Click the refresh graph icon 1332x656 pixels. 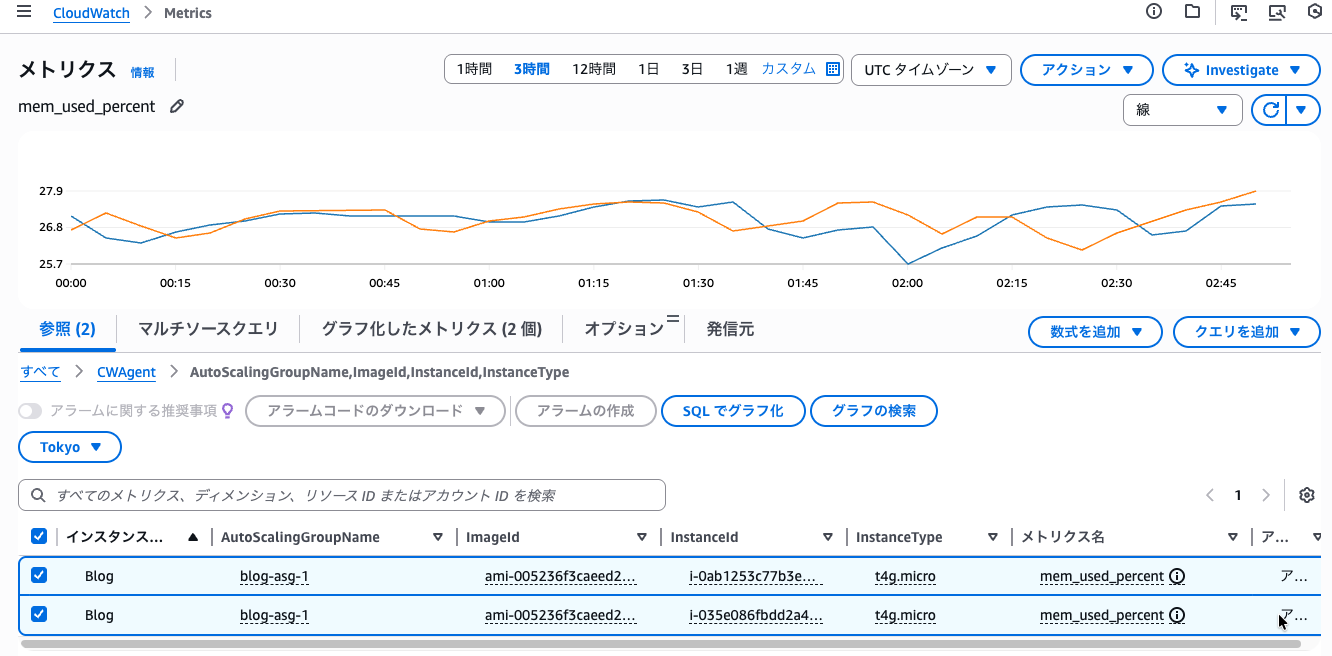coord(1270,110)
